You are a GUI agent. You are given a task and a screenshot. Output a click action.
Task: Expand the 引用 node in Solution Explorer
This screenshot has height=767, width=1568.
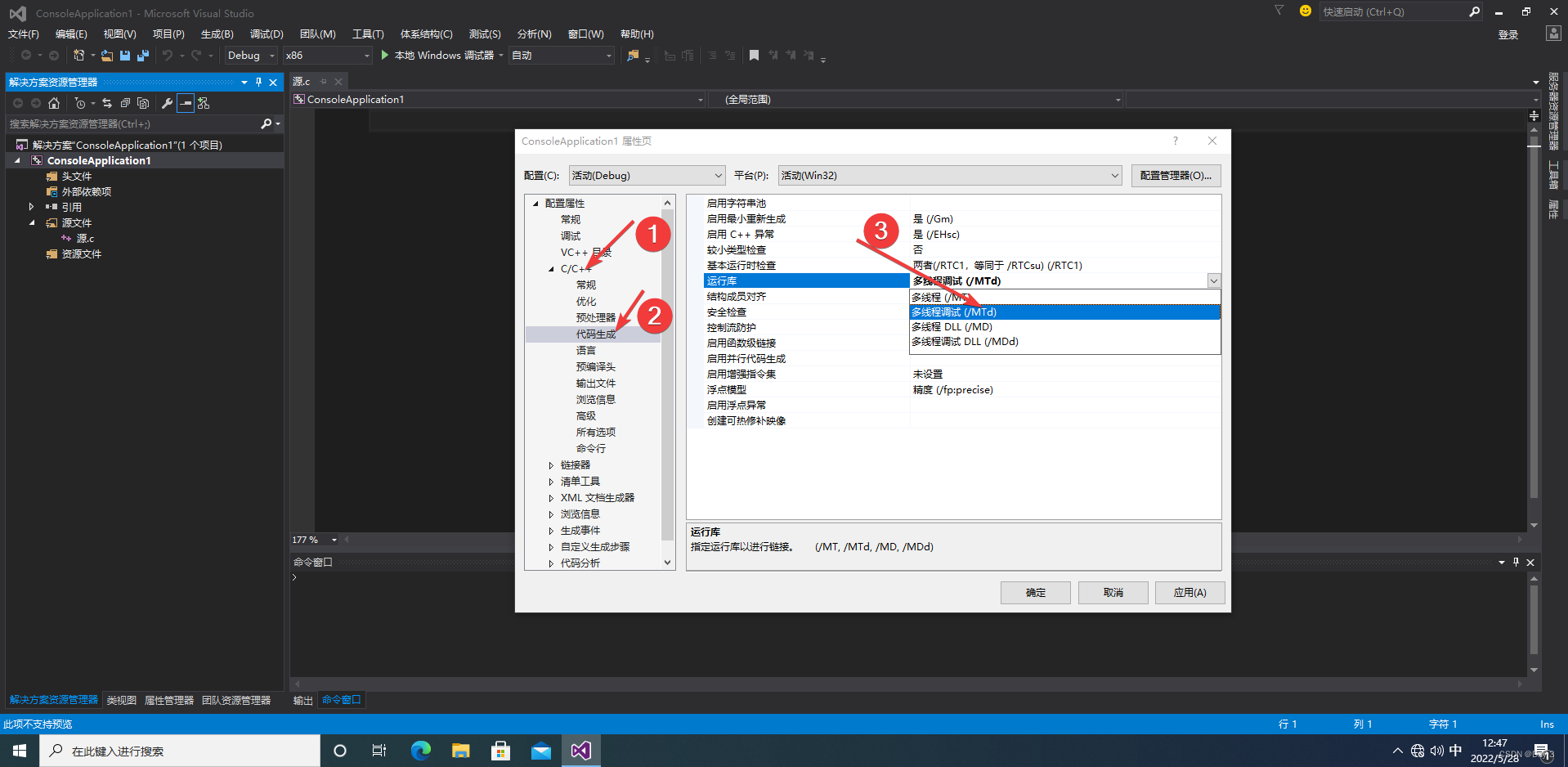[31, 207]
